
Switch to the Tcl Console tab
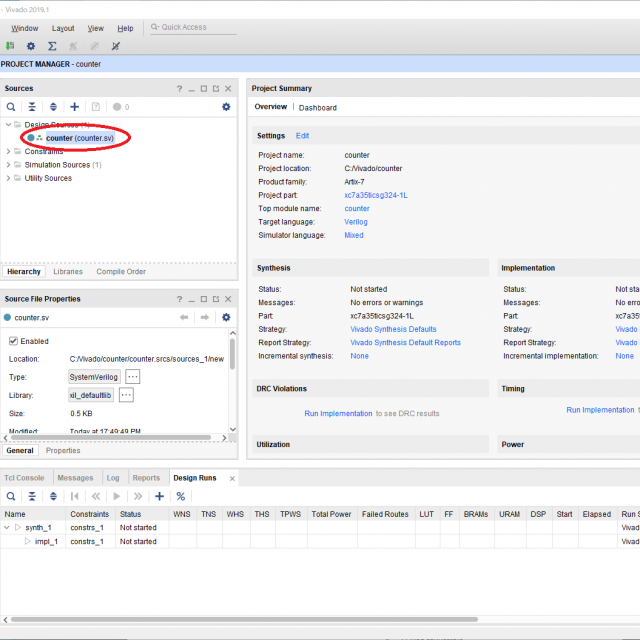click(x=24, y=478)
